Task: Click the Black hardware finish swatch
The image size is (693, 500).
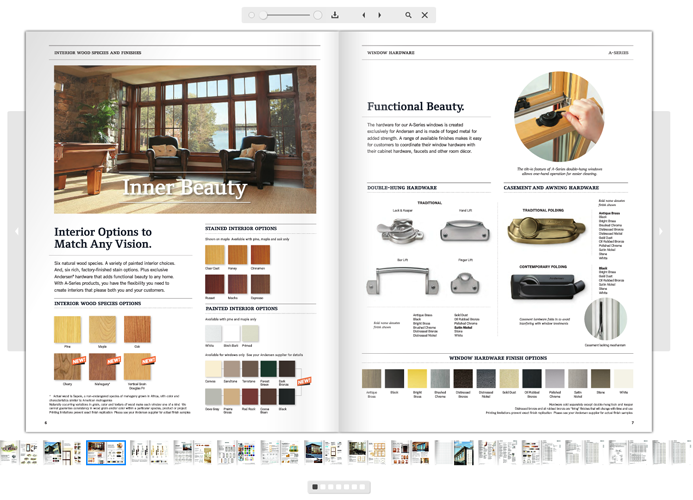Action: click(394, 378)
